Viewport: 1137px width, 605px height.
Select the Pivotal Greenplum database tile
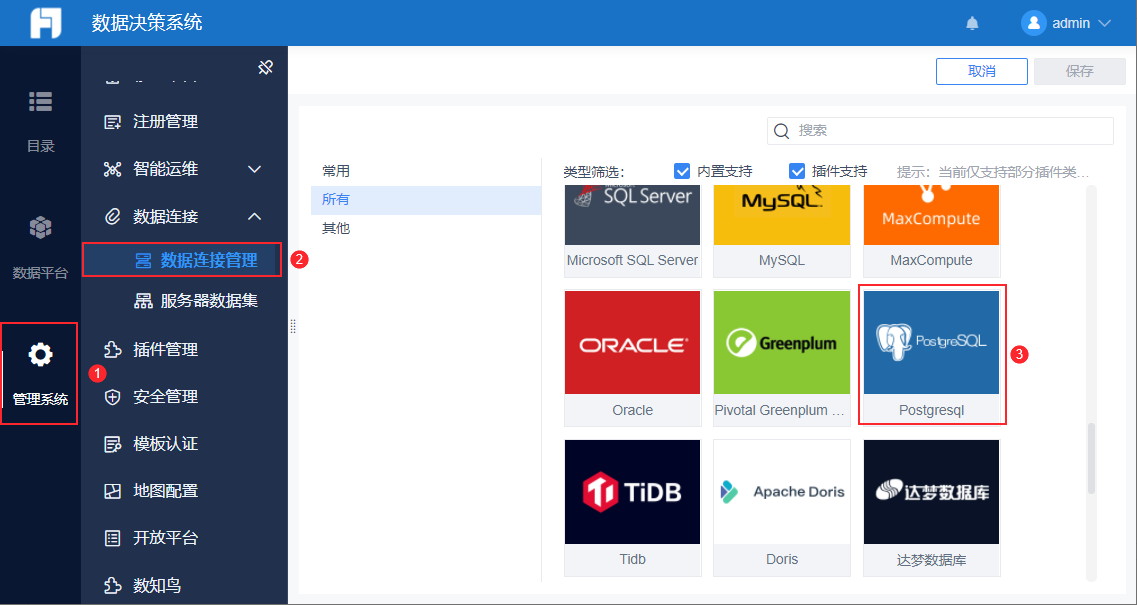782,358
